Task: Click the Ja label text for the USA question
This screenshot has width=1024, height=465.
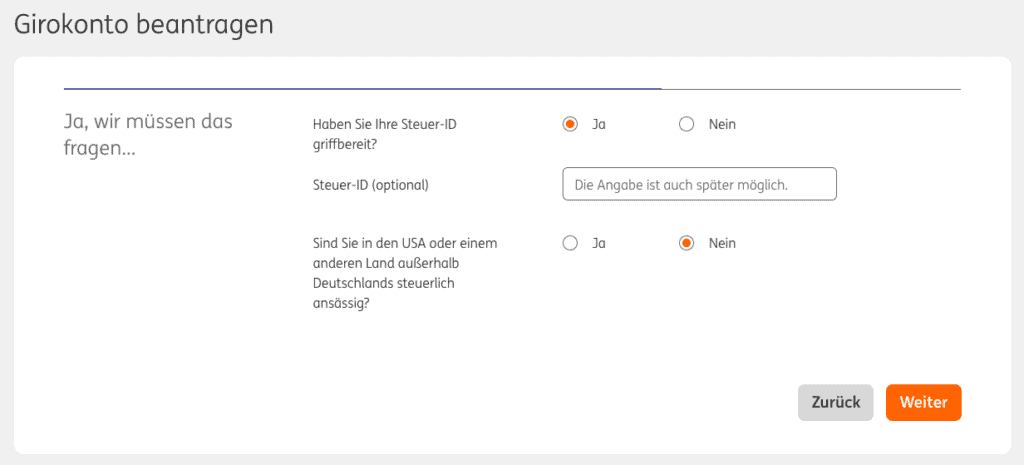Action: pyautogui.click(x=599, y=243)
